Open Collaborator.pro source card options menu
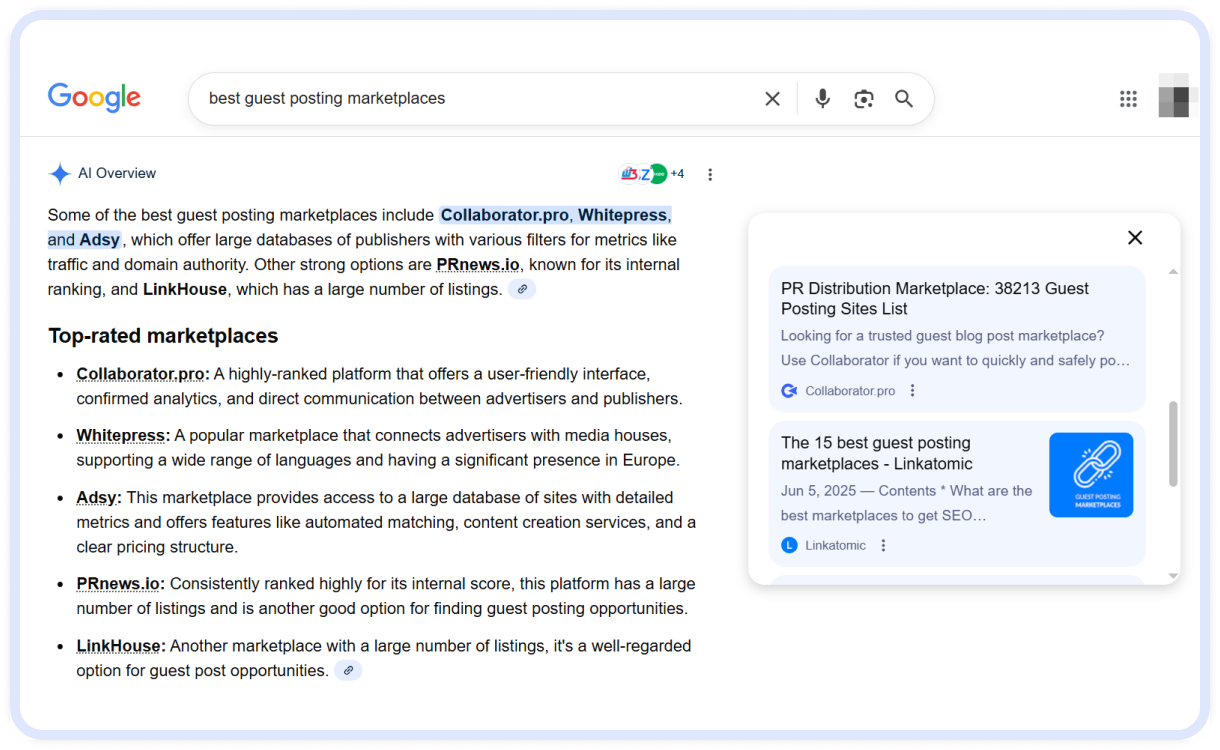1220x750 pixels. coord(912,391)
